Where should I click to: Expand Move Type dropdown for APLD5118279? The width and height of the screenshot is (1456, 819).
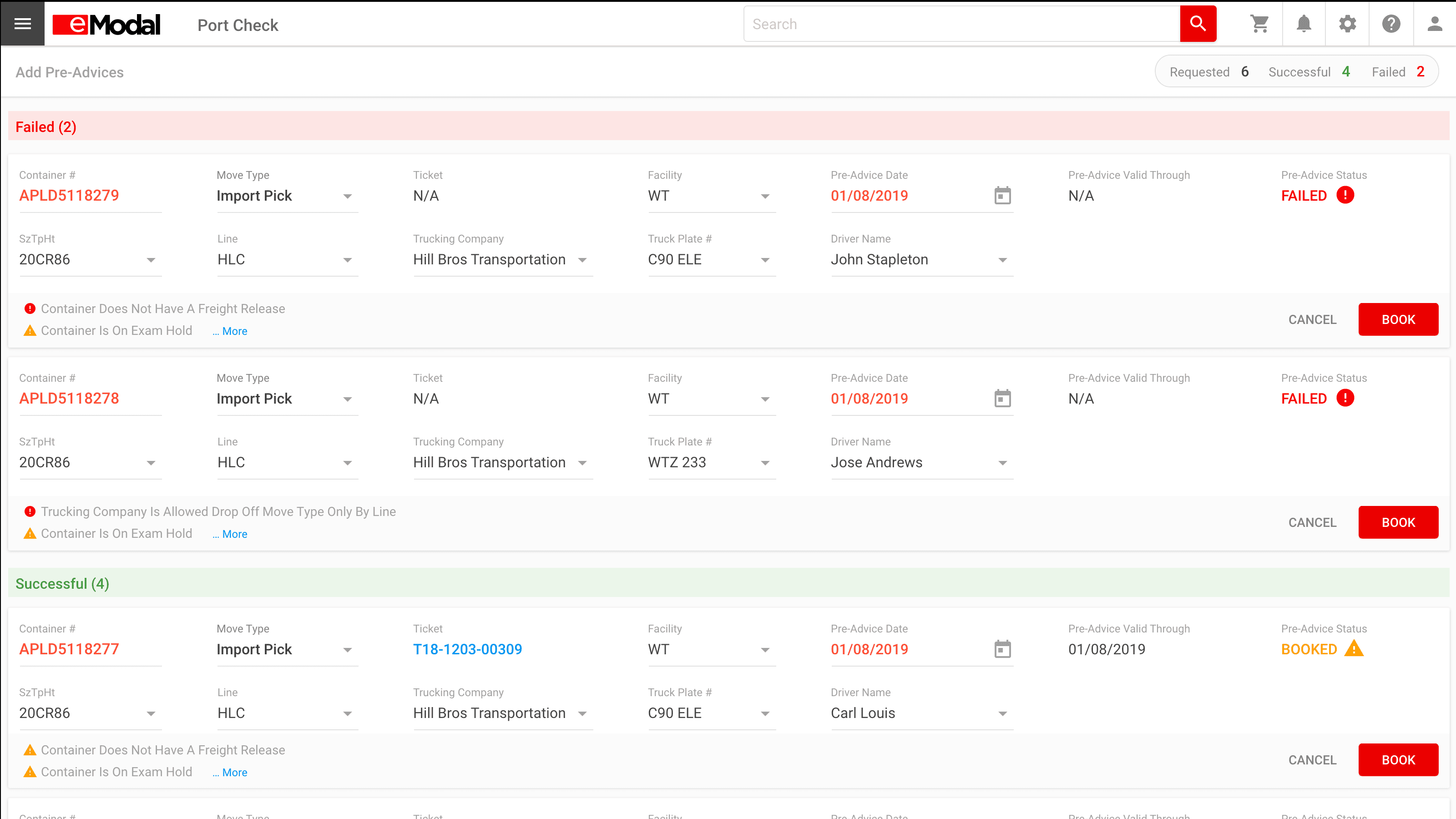(347, 196)
